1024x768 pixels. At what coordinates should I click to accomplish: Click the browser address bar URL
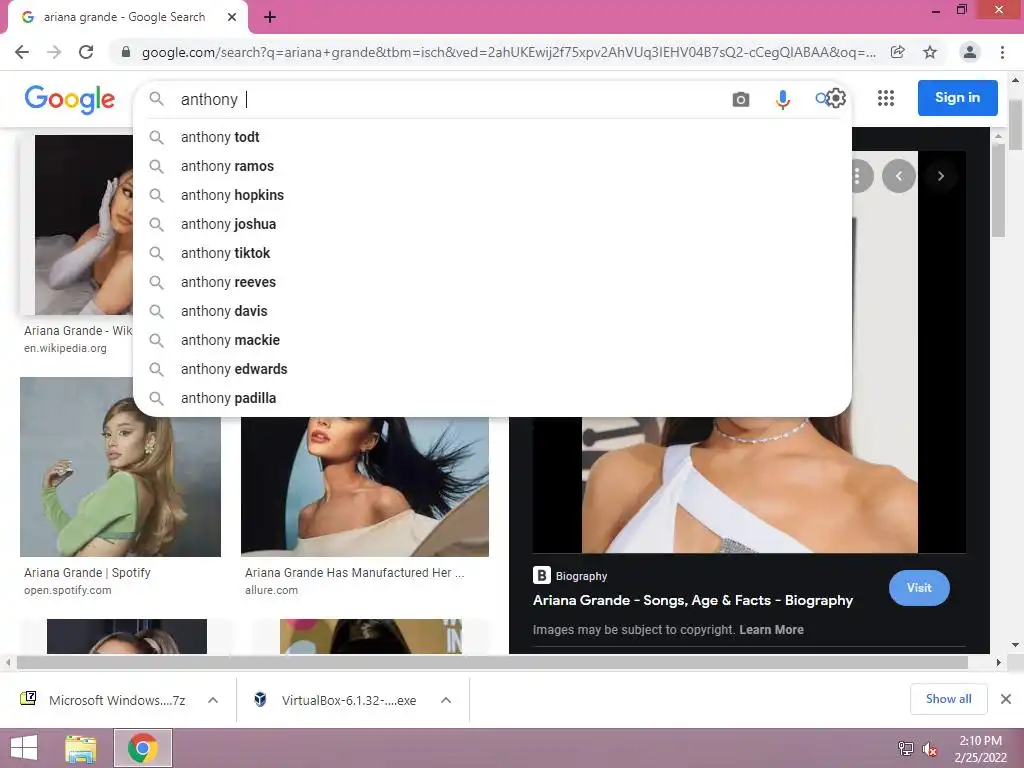(x=509, y=52)
